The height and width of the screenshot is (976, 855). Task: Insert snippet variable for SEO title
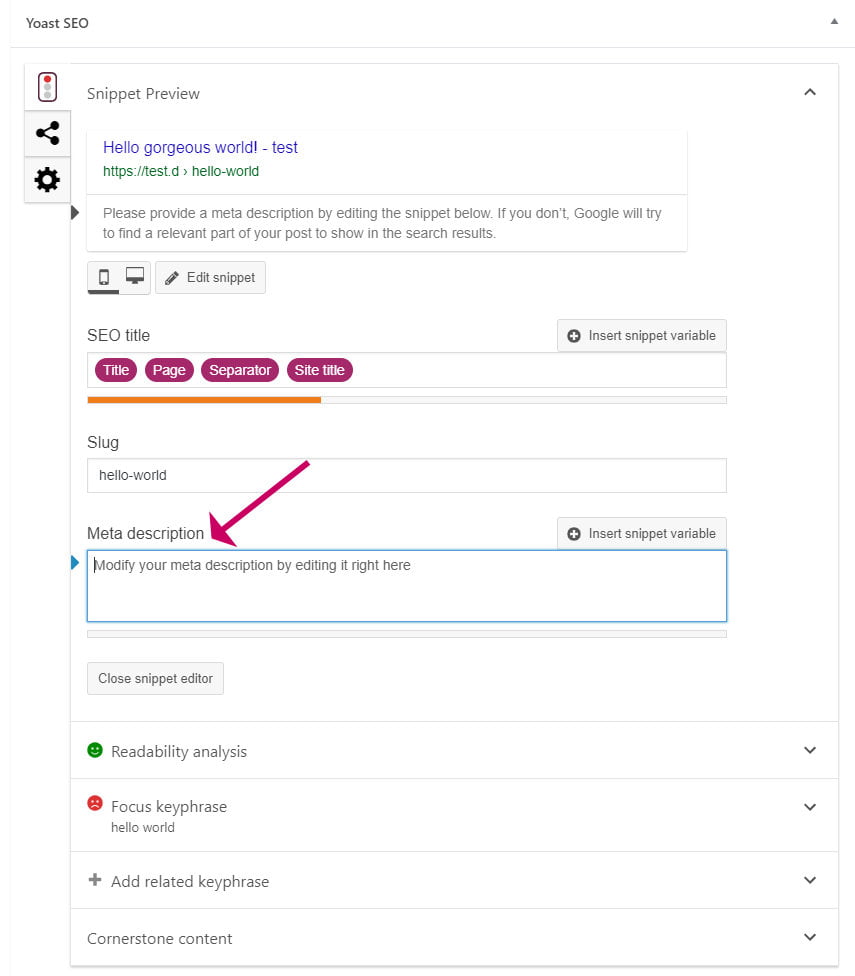pos(642,336)
